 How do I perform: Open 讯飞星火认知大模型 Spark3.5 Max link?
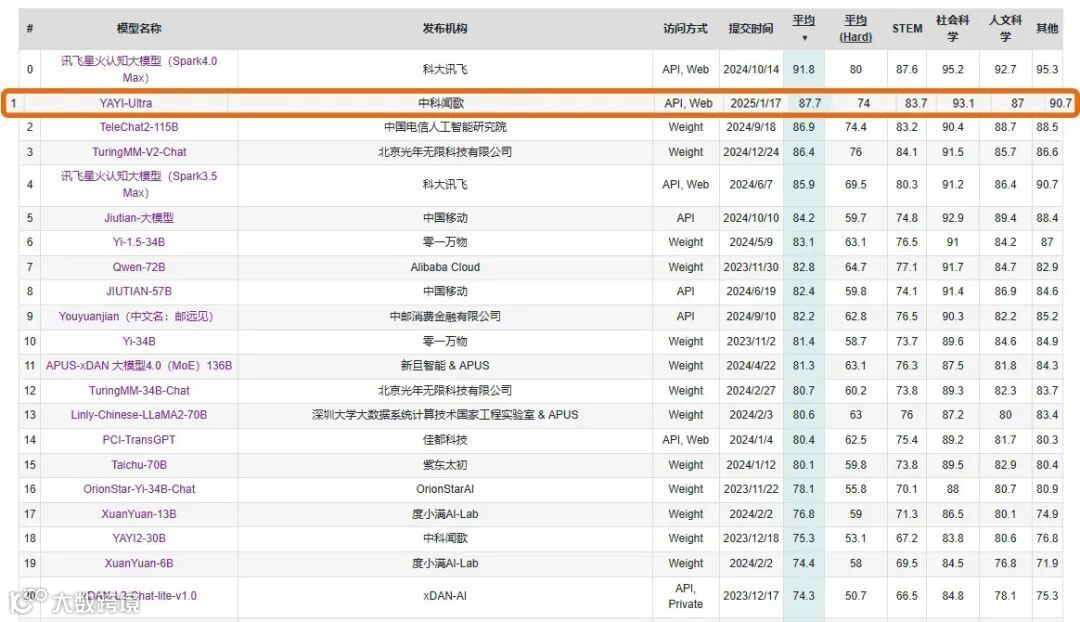[139, 184]
